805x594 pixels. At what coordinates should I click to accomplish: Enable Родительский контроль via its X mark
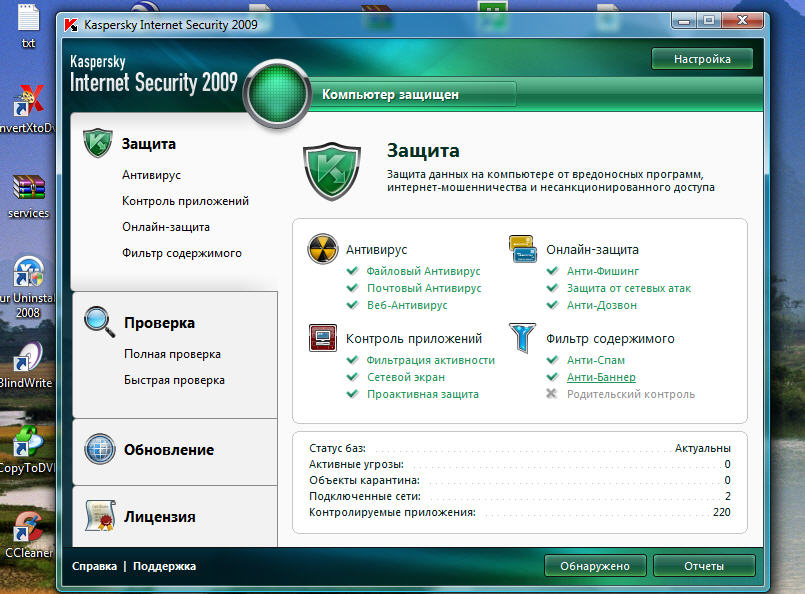[551, 394]
